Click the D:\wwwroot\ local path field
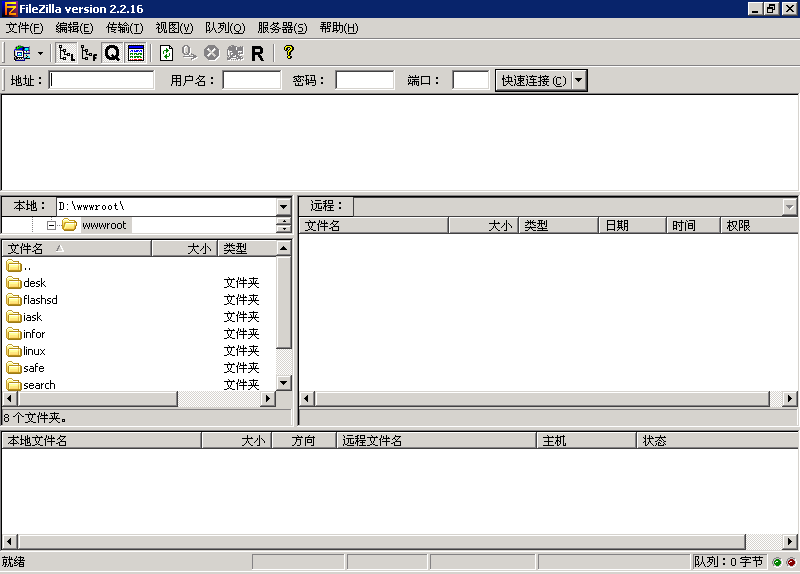The image size is (800, 574). tap(166, 207)
